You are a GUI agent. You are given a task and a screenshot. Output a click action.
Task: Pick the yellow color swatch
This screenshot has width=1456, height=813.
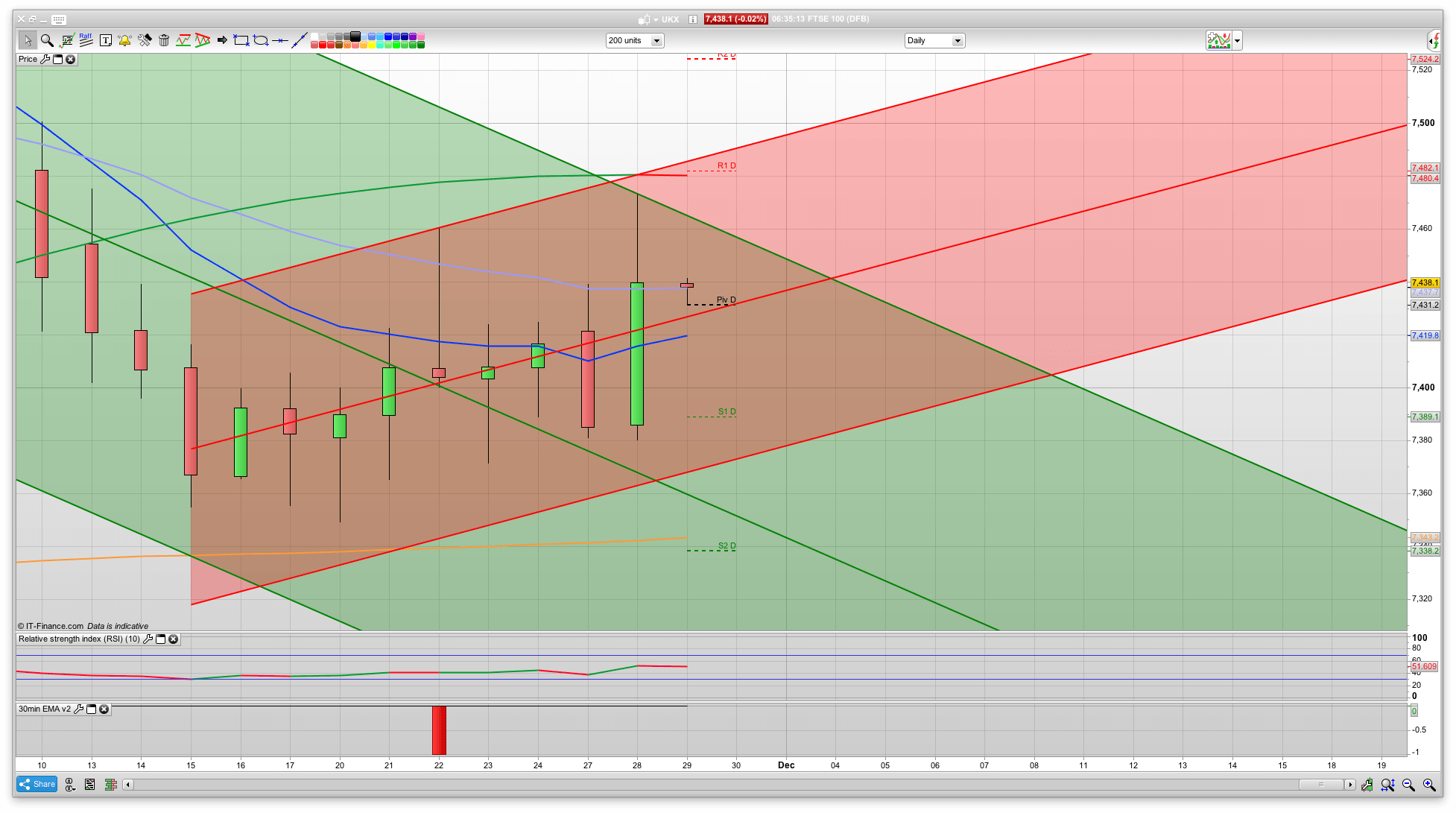click(372, 45)
